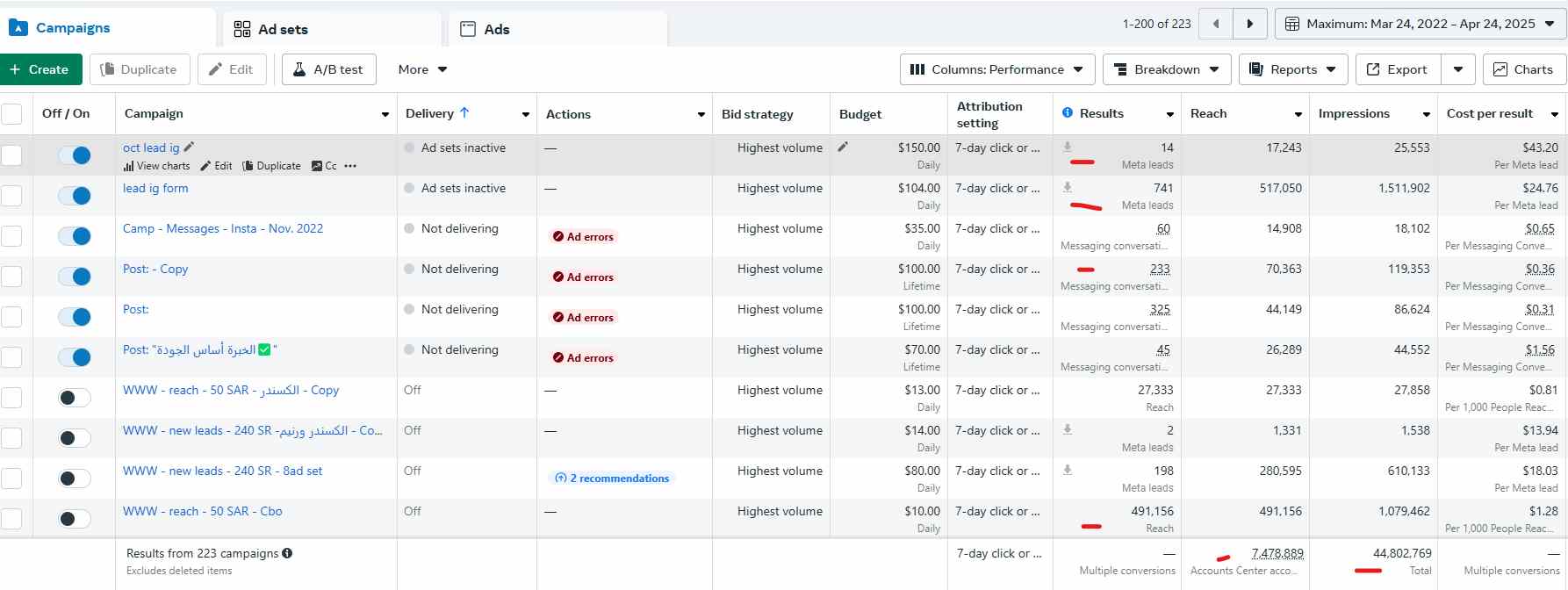Tick the select-all campaigns checkbox in header
The image size is (1568, 590).
(12, 114)
